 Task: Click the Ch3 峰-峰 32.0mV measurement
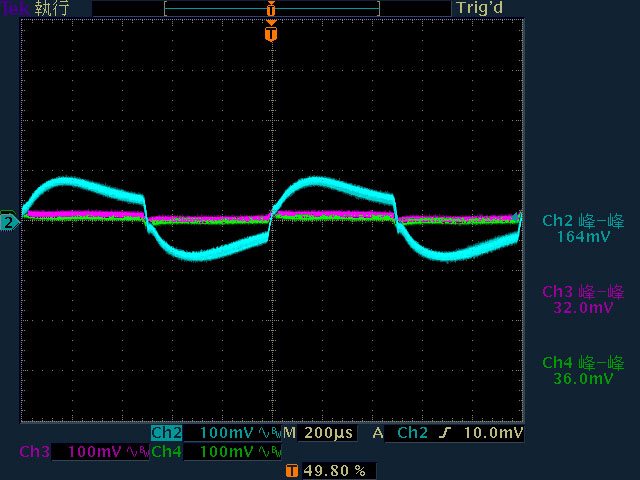point(583,299)
